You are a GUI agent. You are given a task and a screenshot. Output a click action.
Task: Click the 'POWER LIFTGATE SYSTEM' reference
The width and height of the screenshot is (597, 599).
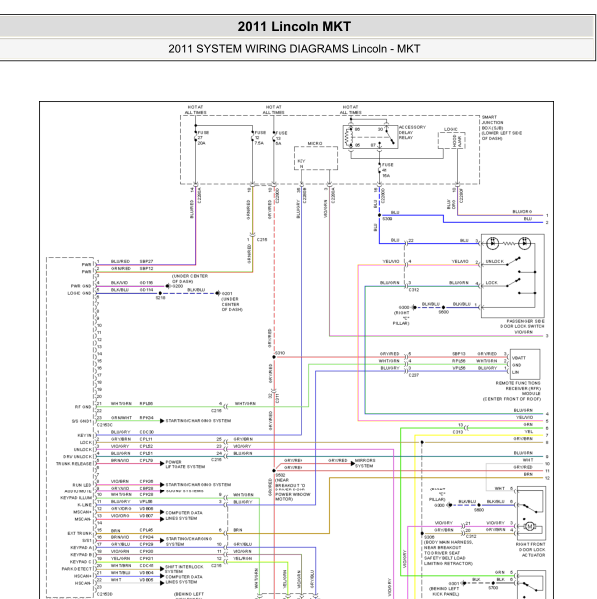click(x=185, y=465)
